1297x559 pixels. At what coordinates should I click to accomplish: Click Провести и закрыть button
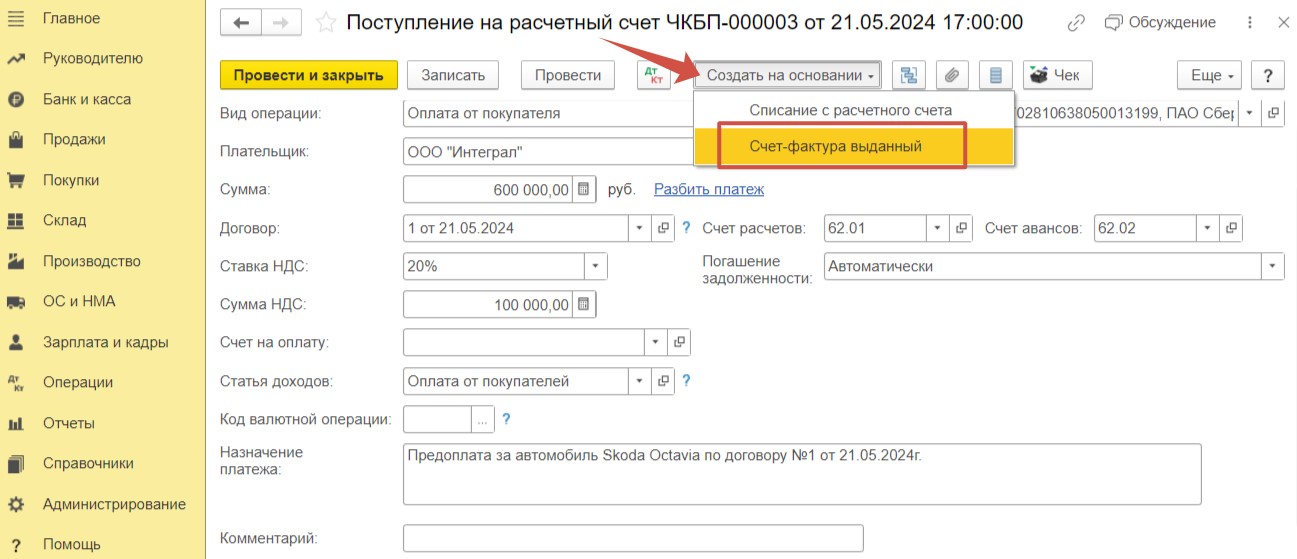pos(309,75)
